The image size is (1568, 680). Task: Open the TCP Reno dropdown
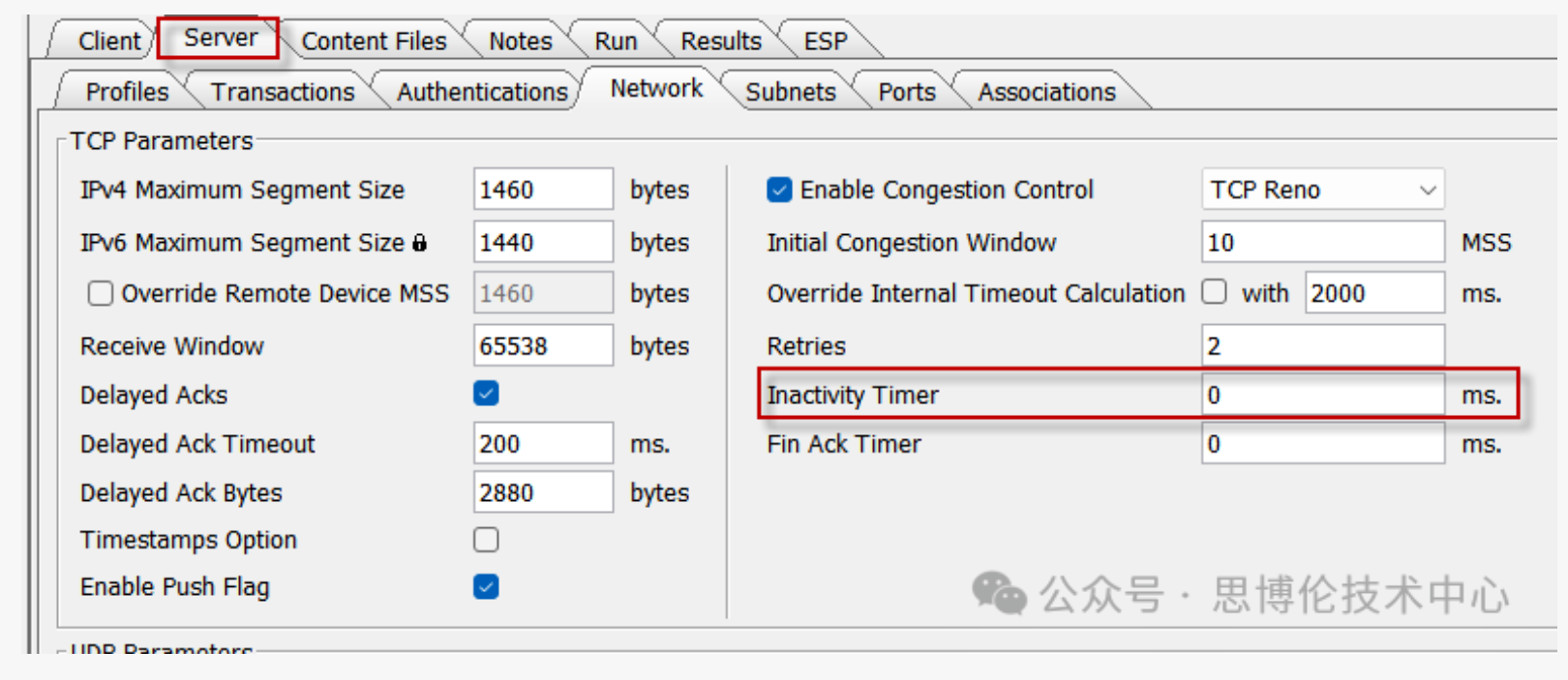(x=1322, y=190)
